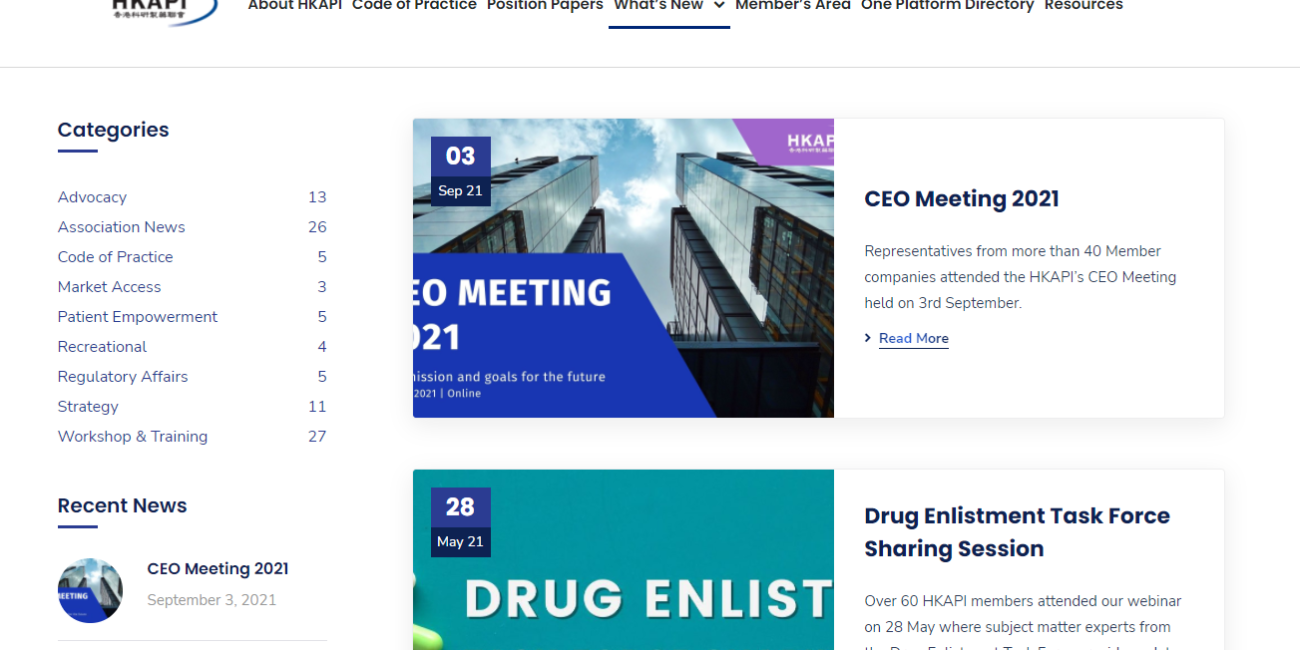
Task: Select the Association News category
Action: click(x=121, y=227)
